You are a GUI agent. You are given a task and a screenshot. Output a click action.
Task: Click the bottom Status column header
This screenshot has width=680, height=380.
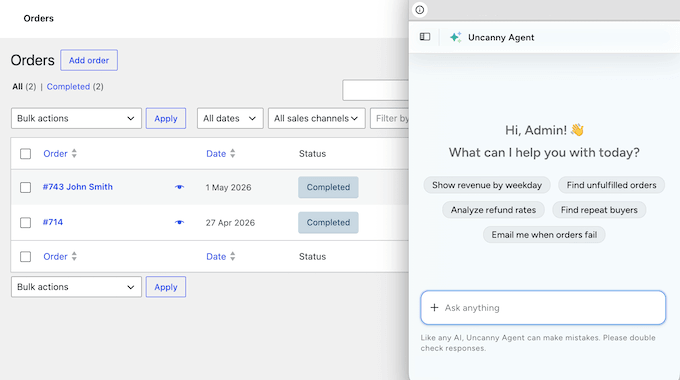[x=312, y=256]
